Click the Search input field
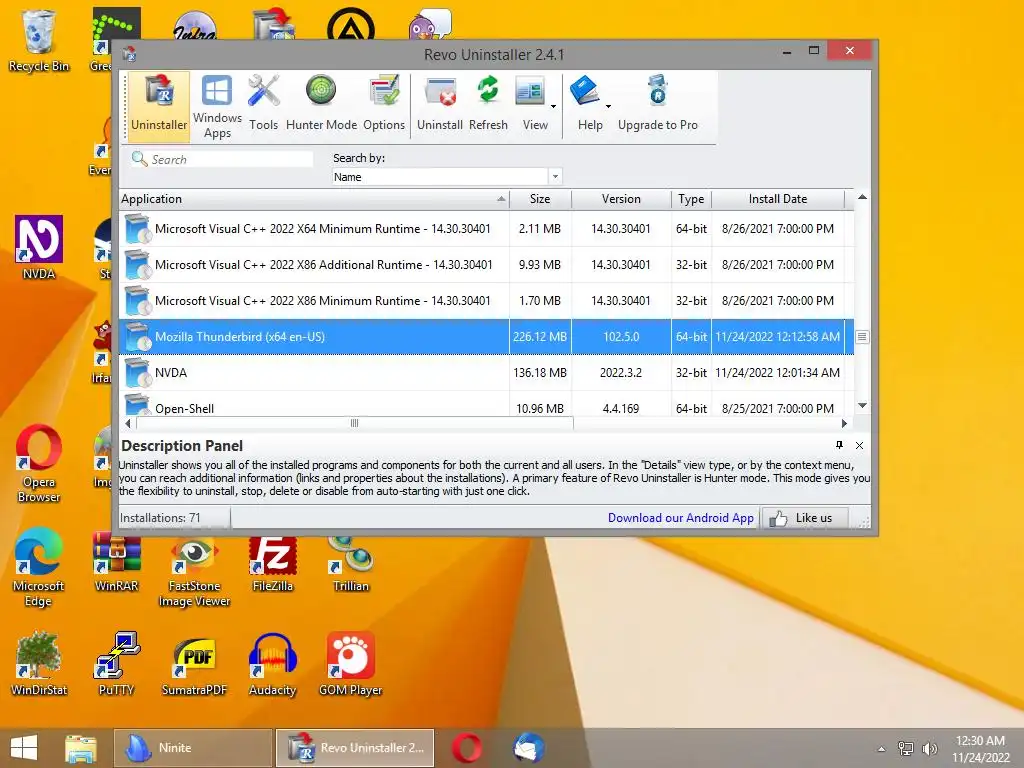 click(222, 159)
